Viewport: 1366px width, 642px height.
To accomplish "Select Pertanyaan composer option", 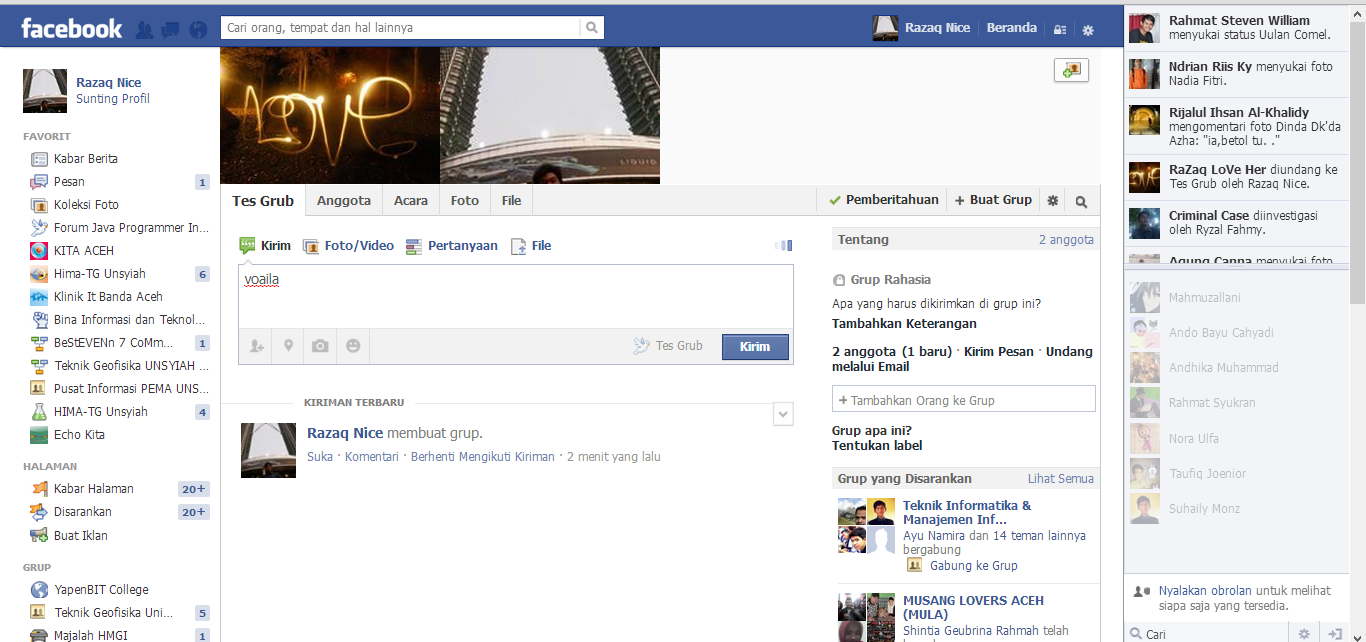I will click(452, 246).
